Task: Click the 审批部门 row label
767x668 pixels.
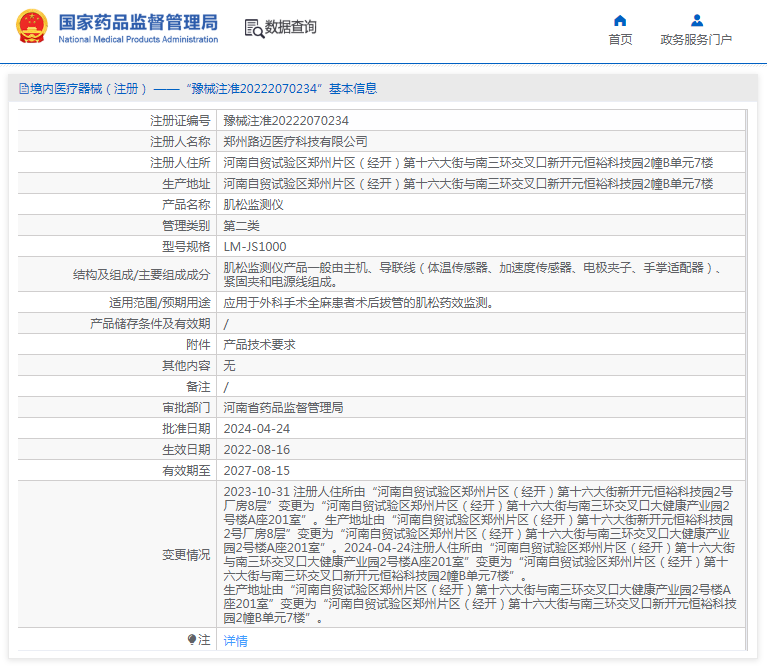Action: point(186,408)
